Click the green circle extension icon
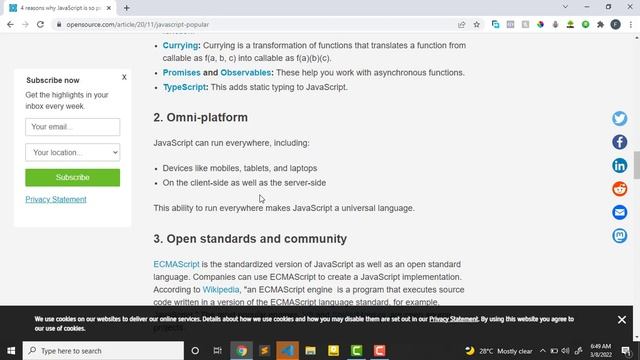This screenshot has width=640, height=360. pyautogui.click(x=585, y=24)
